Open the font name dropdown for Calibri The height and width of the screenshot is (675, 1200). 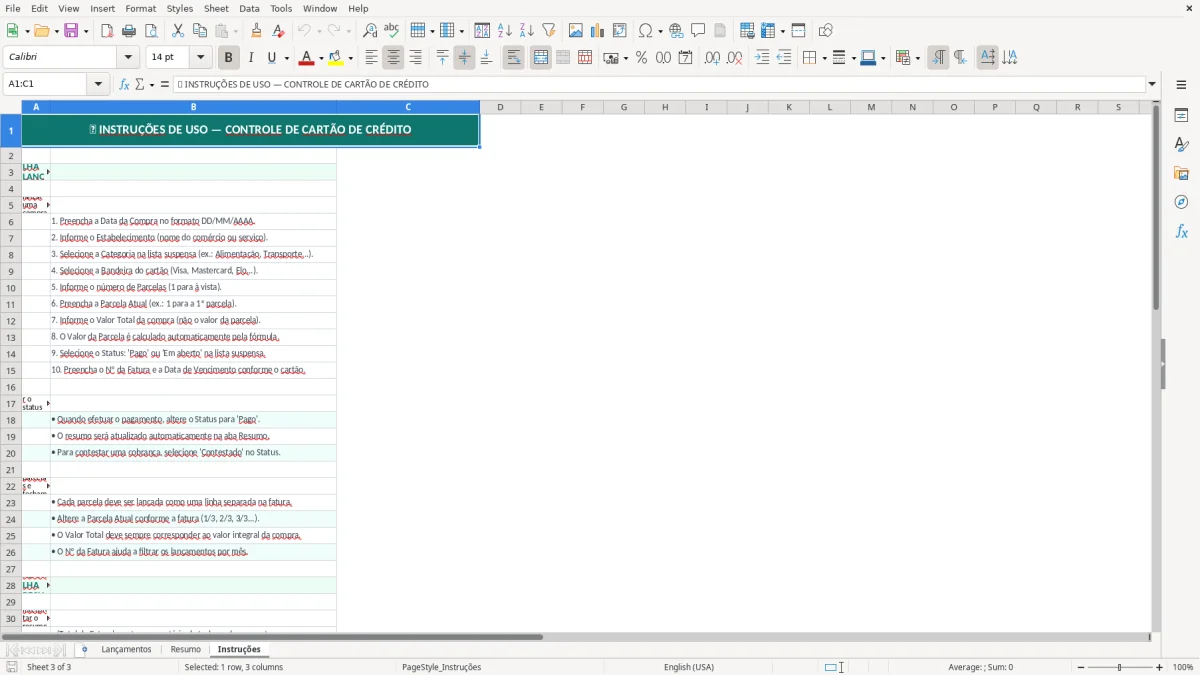click(127, 58)
